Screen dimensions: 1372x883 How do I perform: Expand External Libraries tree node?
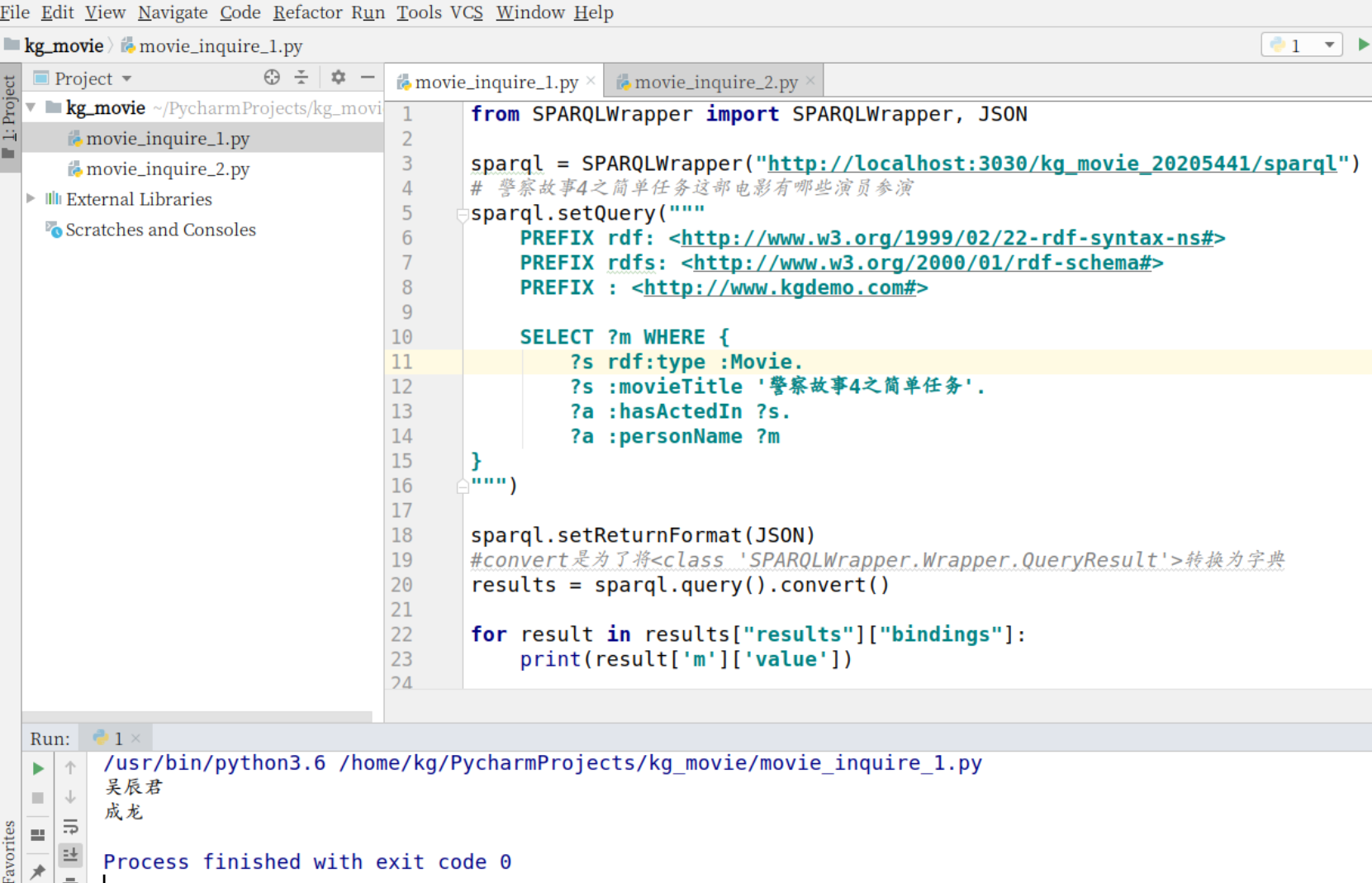click(31, 198)
